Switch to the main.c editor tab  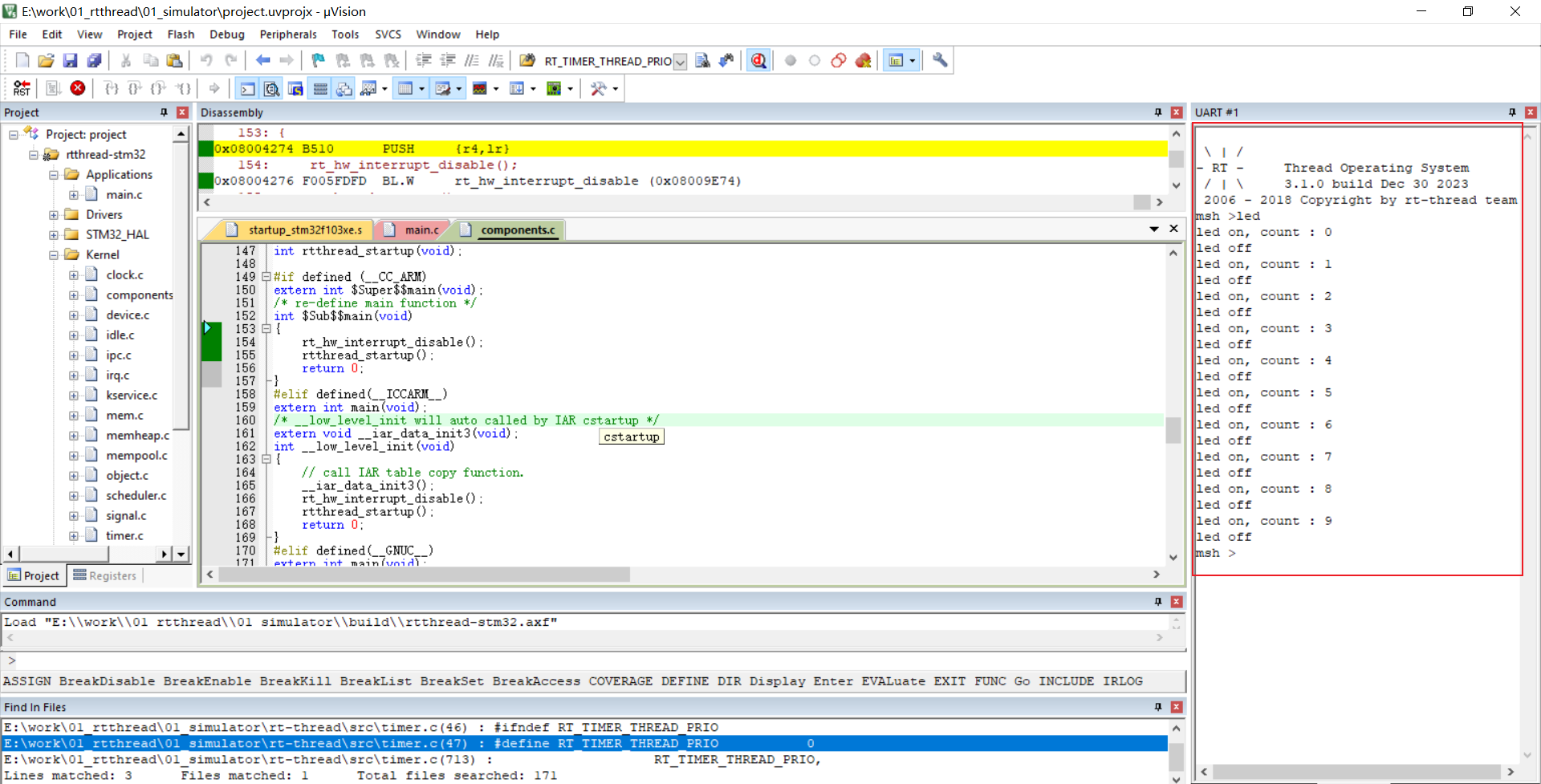421,230
